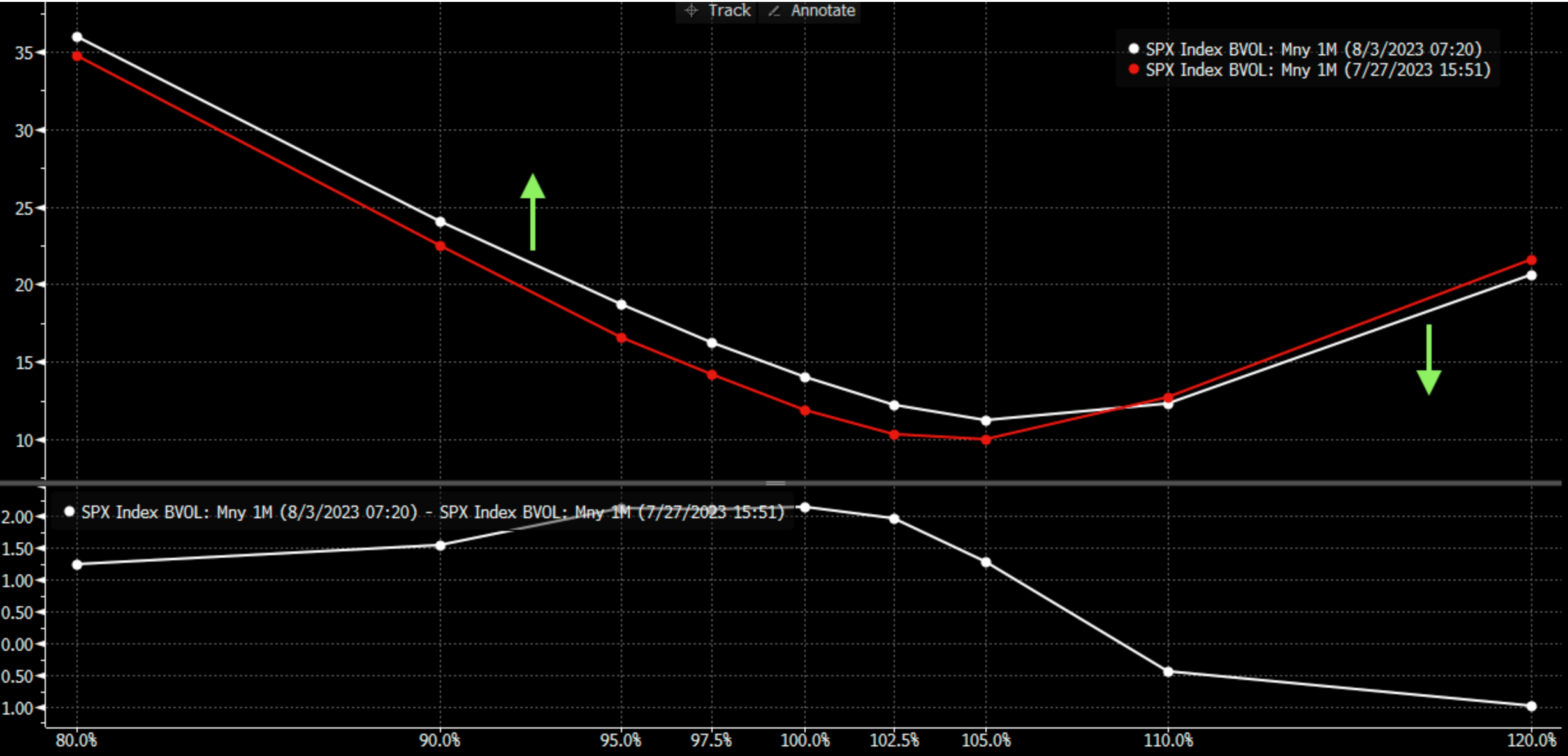Viewport: 1568px width, 756px height.
Task: Click spread data point at 110.0% lower panel
Action: 1168,672
